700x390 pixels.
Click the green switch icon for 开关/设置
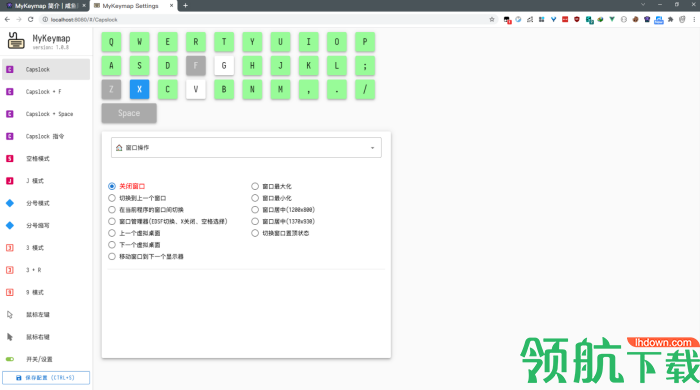pos(10,359)
